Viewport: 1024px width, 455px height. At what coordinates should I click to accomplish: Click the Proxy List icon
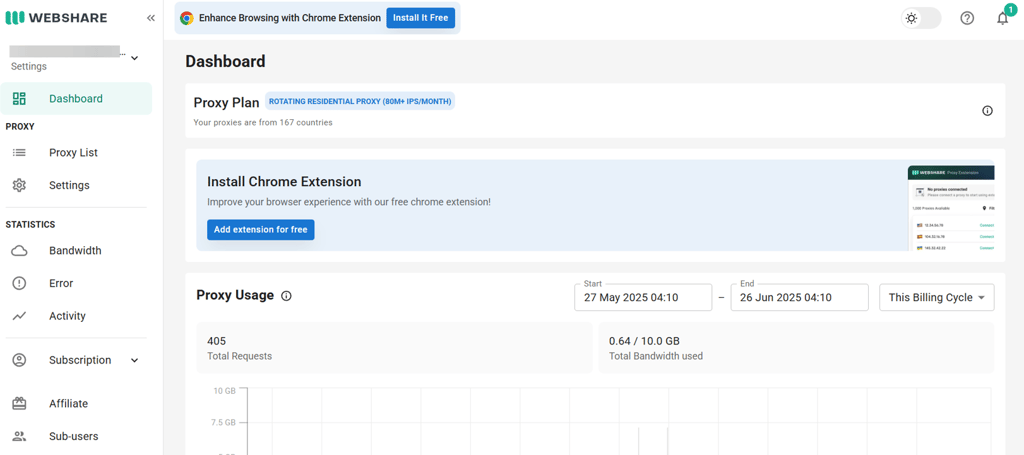pyautogui.click(x=20, y=153)
